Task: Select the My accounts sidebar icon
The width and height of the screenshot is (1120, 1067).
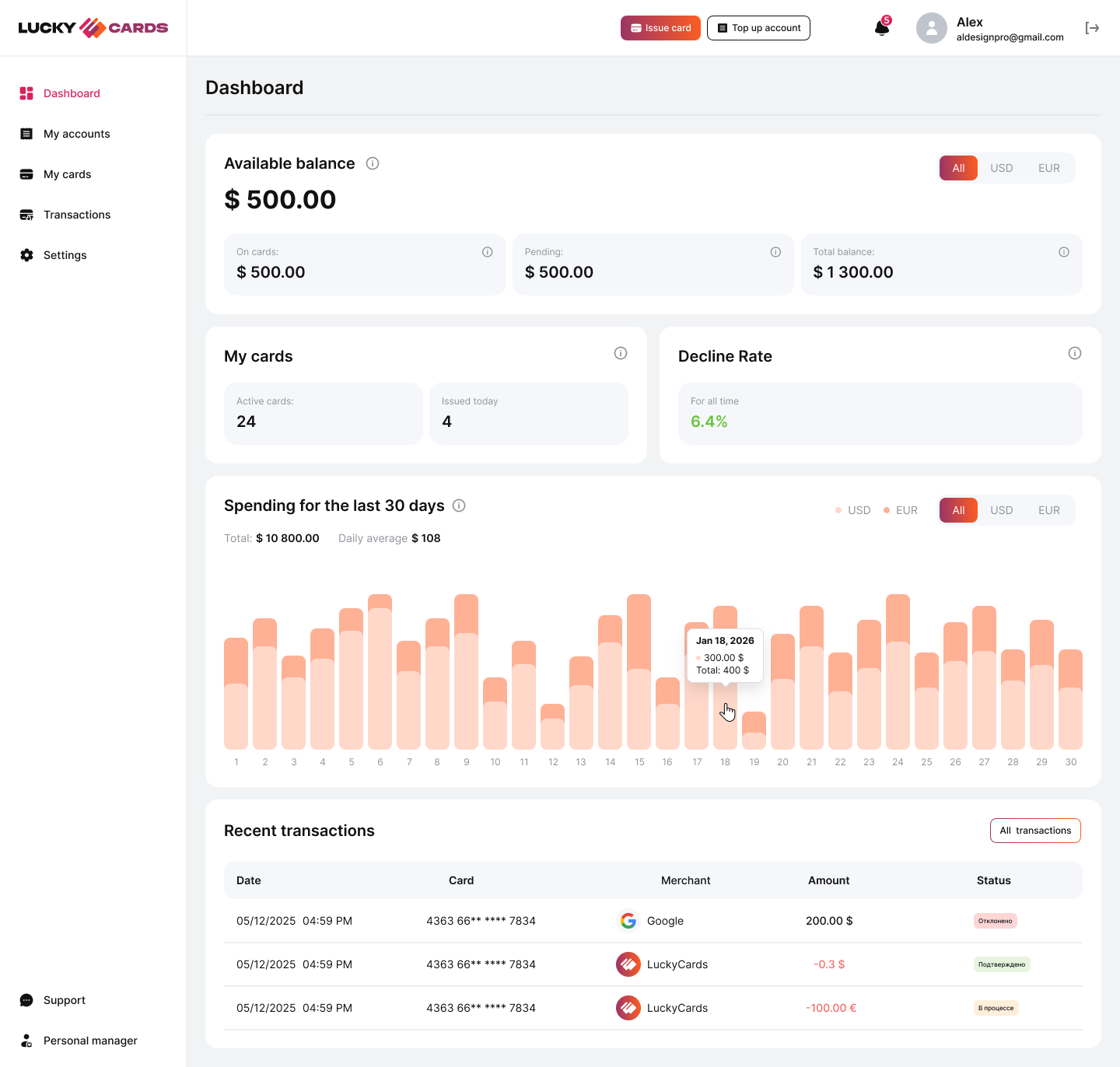Action: pos(26,133)
